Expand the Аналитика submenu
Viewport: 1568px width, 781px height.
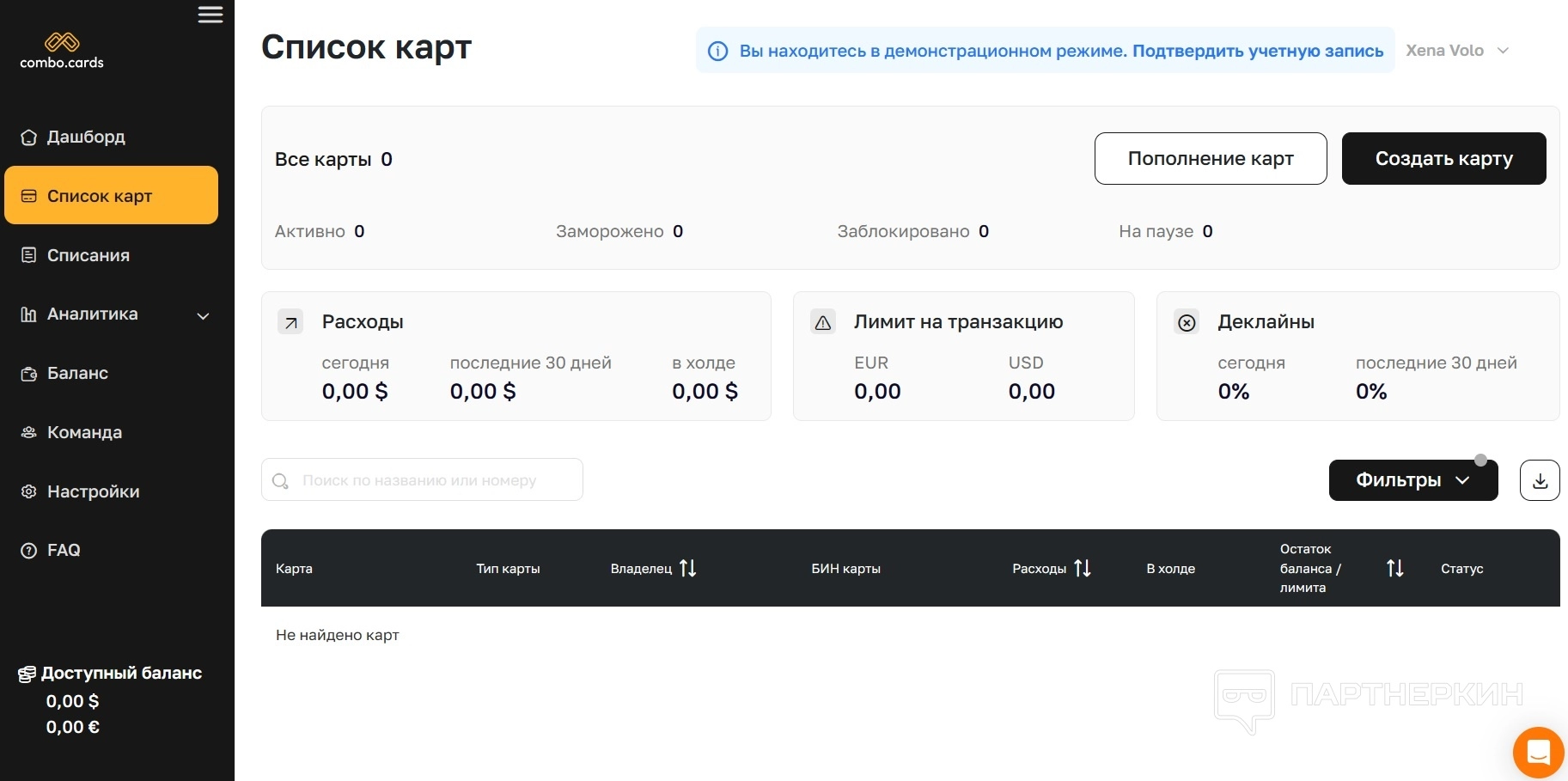click(203, 315)
